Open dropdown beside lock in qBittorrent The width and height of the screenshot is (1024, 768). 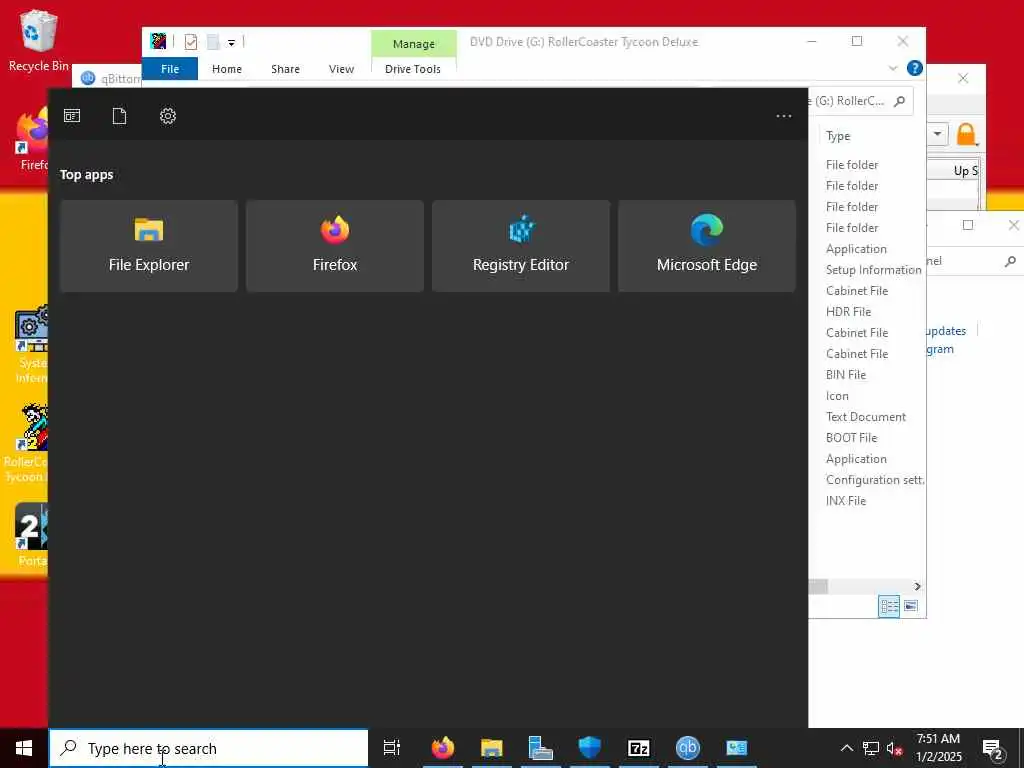pos(937,134)
